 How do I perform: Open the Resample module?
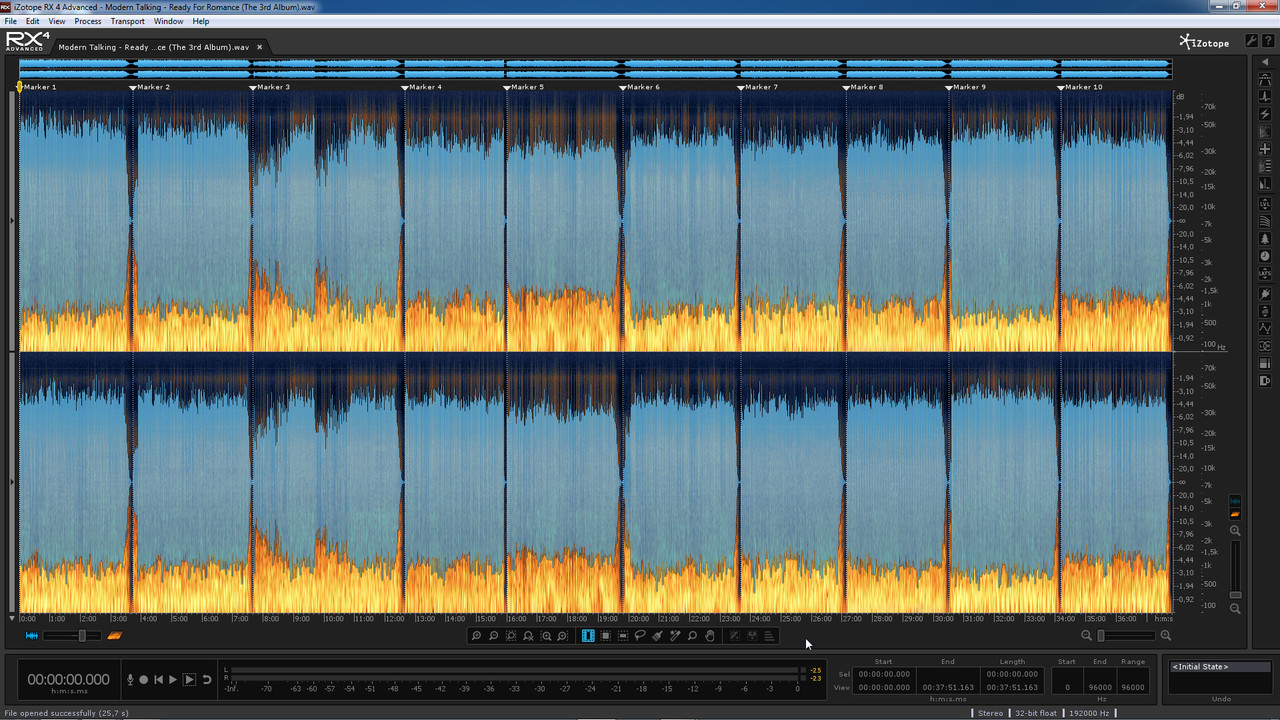click(1265, 362)
